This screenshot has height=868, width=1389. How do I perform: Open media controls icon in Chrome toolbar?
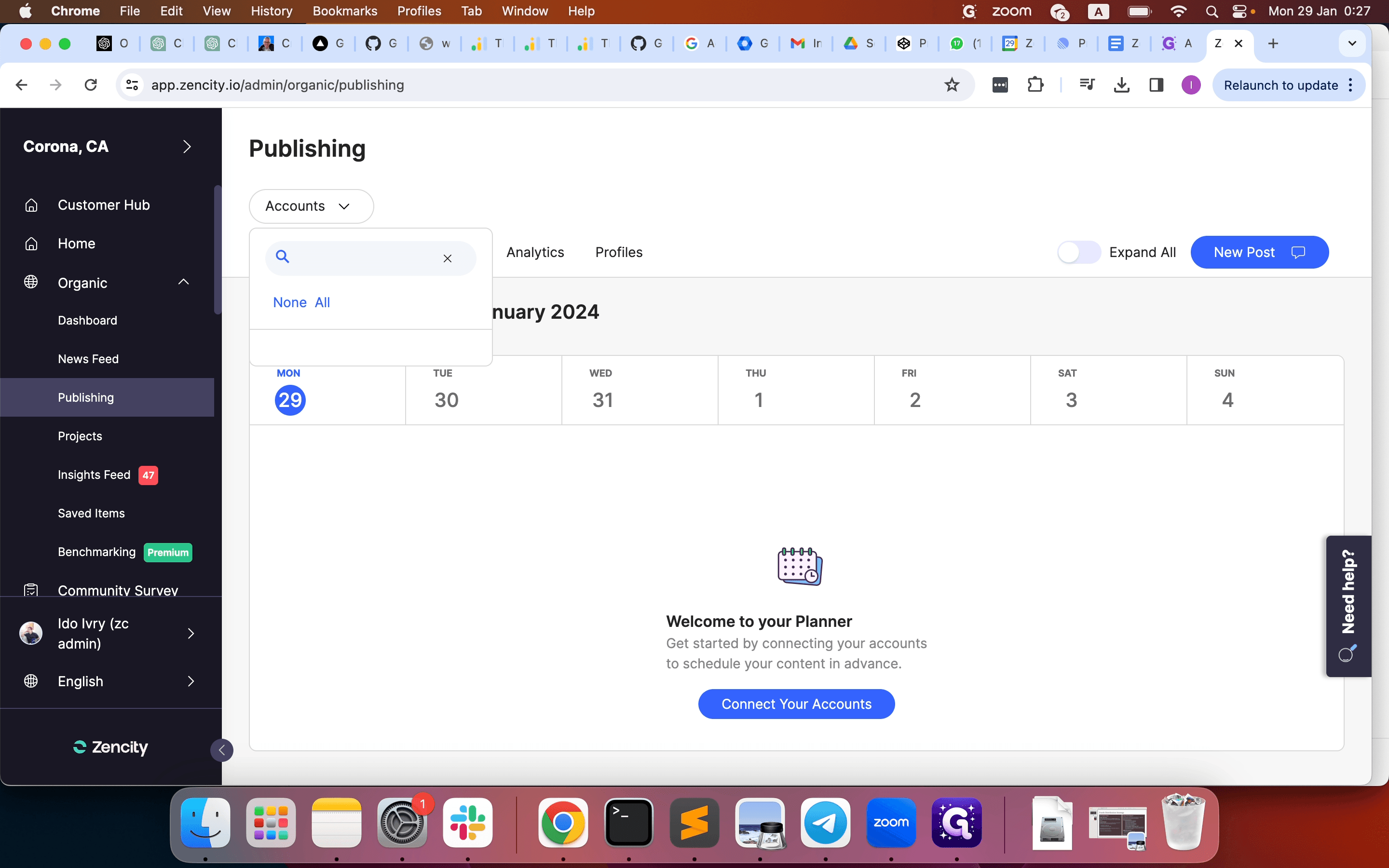tap(1087, 85)
